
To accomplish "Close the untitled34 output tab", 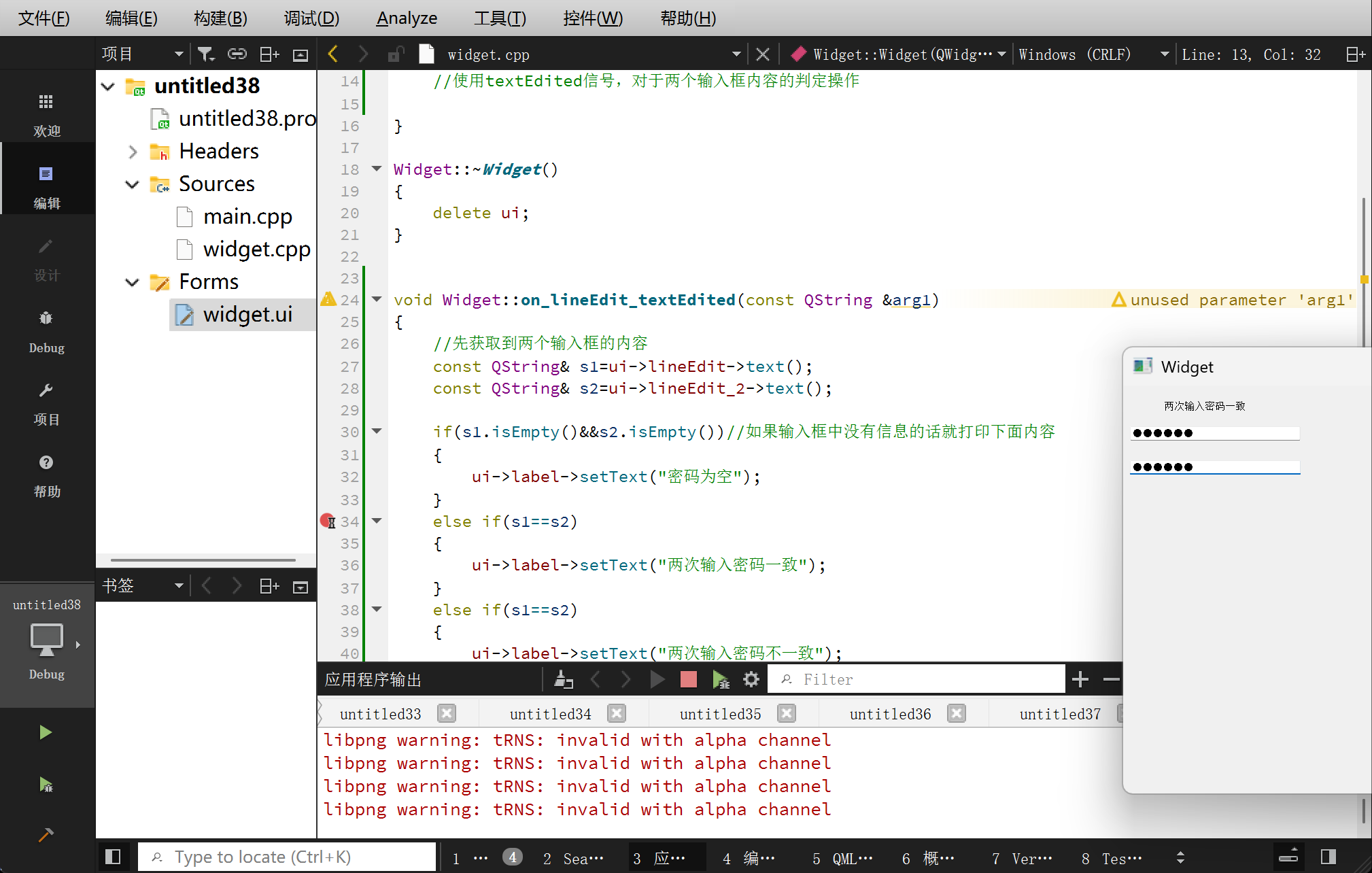I will [x=616, y=713].
